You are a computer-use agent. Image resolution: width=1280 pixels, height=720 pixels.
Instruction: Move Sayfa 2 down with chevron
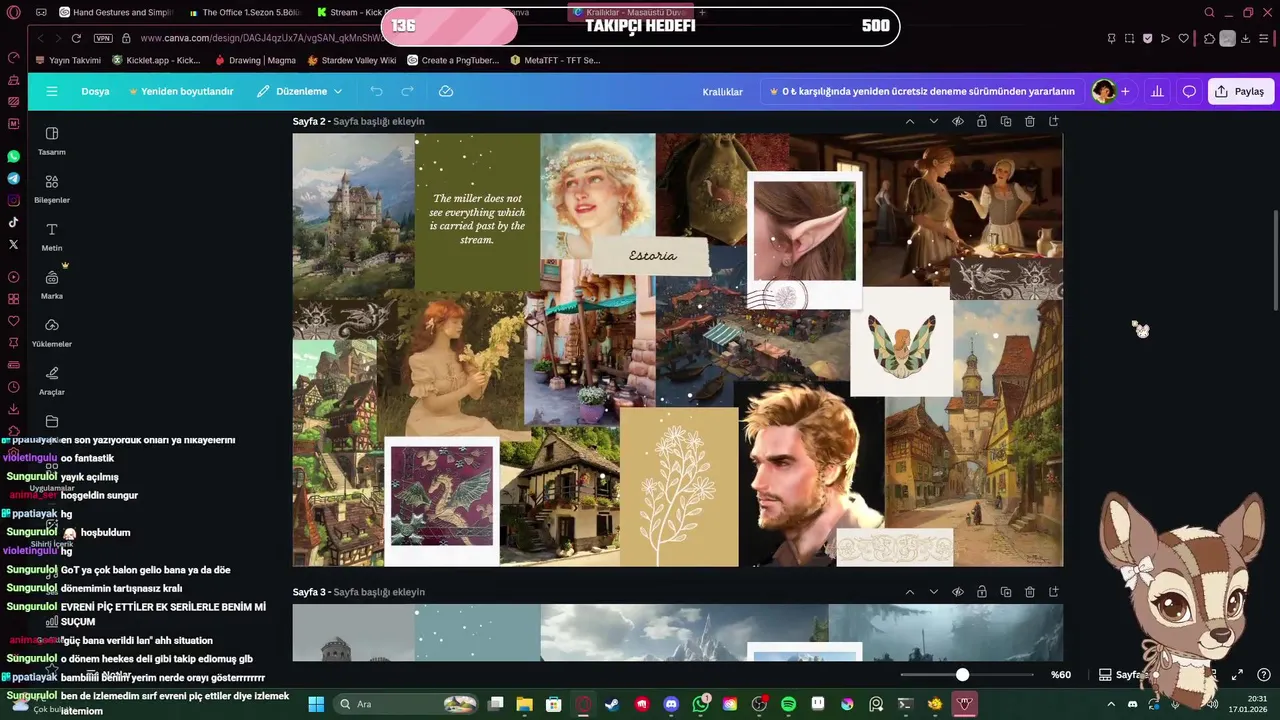click(934, 121)
